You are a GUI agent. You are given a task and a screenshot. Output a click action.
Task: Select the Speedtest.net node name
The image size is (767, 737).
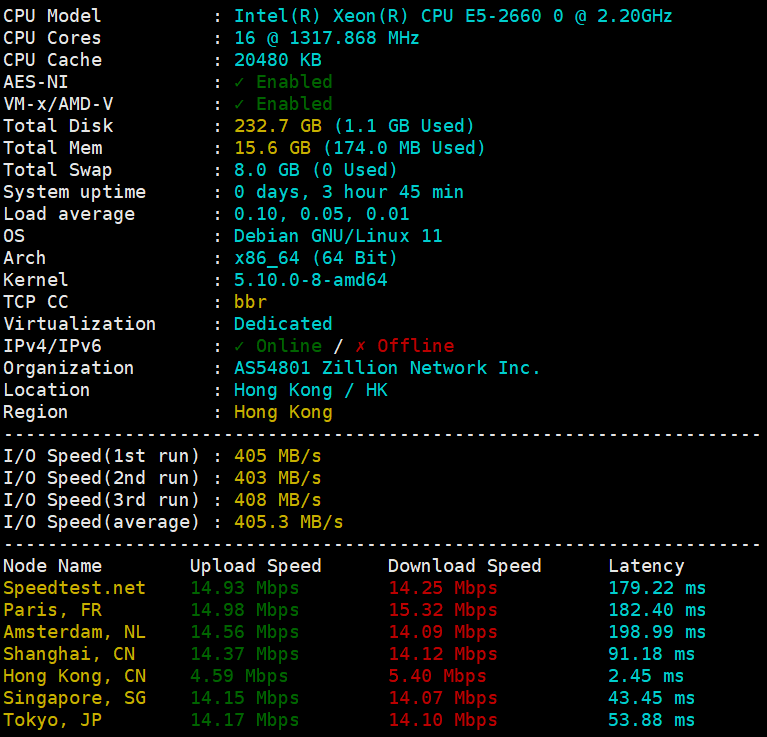click(74, 588)
